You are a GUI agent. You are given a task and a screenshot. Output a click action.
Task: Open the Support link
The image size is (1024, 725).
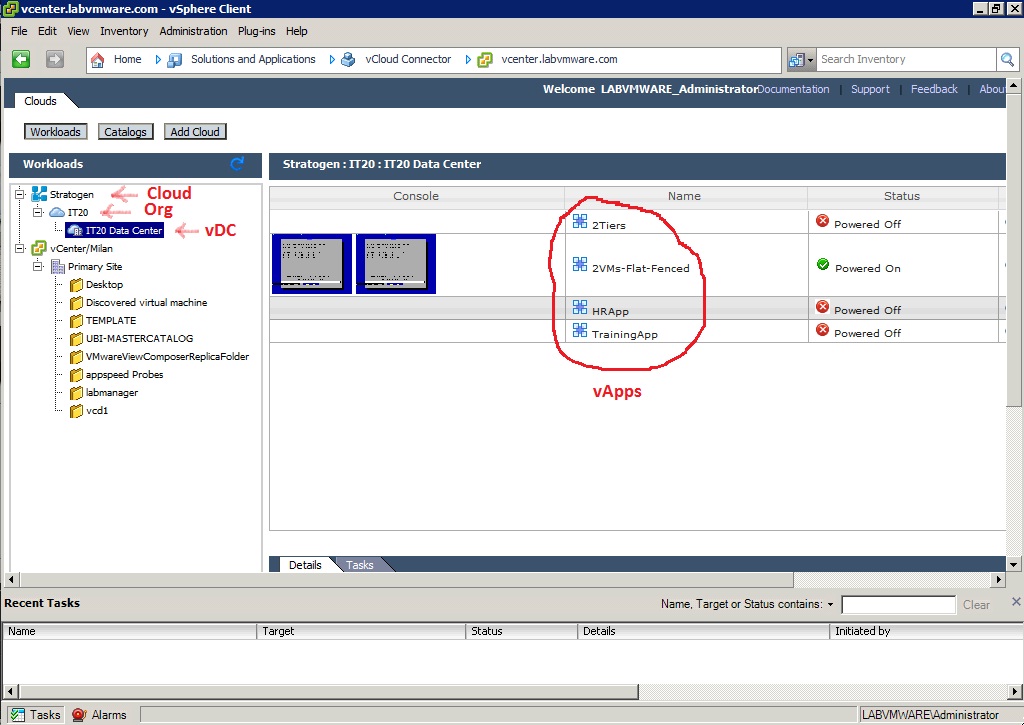pos(870,89)
